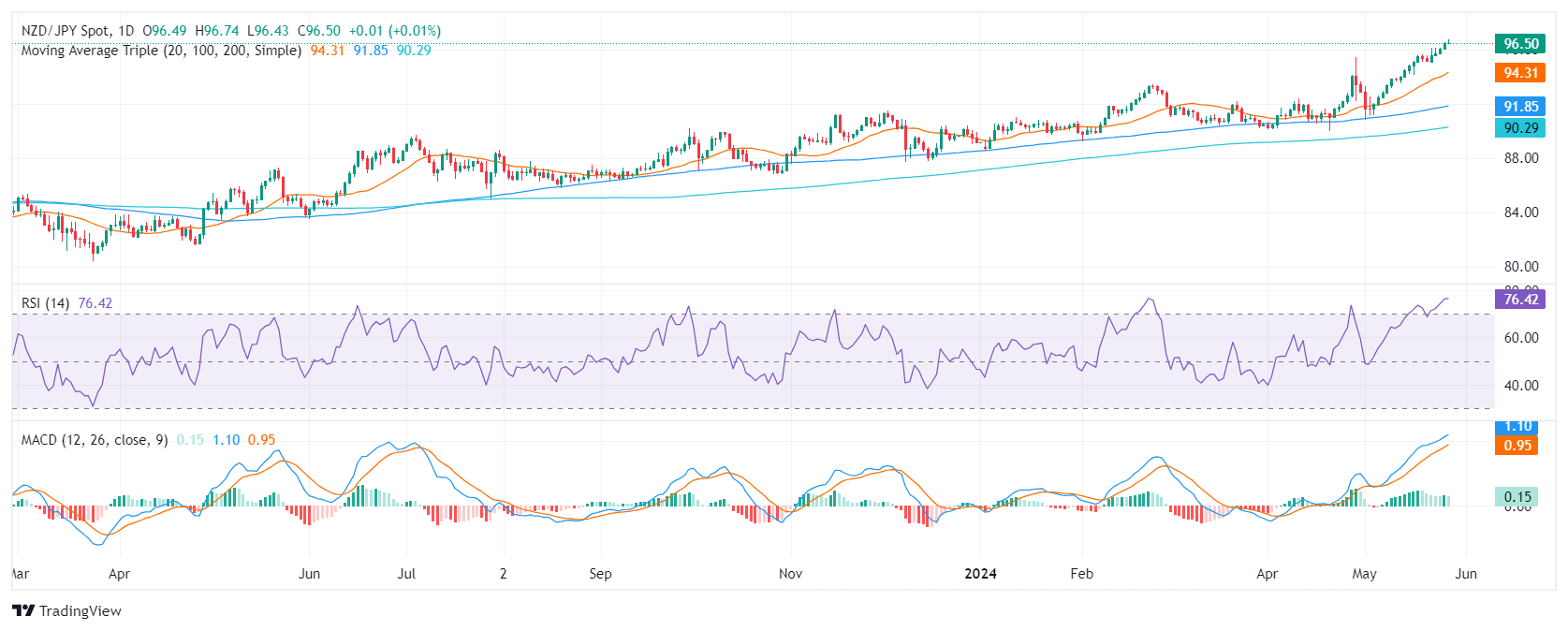1568x631 pixels.
Task: Select the Nov label on time axis
Action: [x=790, y=574]
